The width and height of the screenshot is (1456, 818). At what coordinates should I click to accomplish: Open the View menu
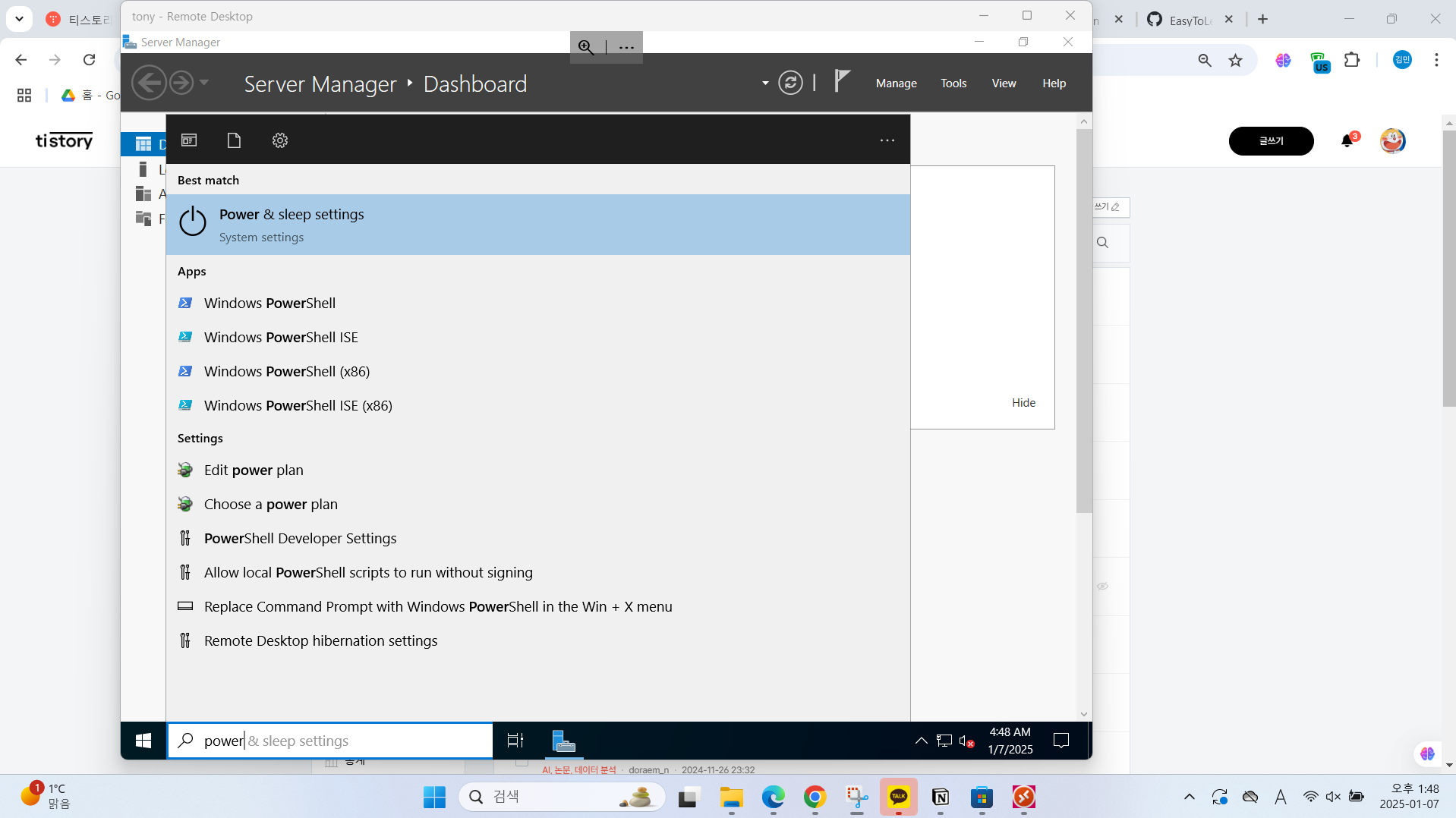click(x=1004, y=83)
